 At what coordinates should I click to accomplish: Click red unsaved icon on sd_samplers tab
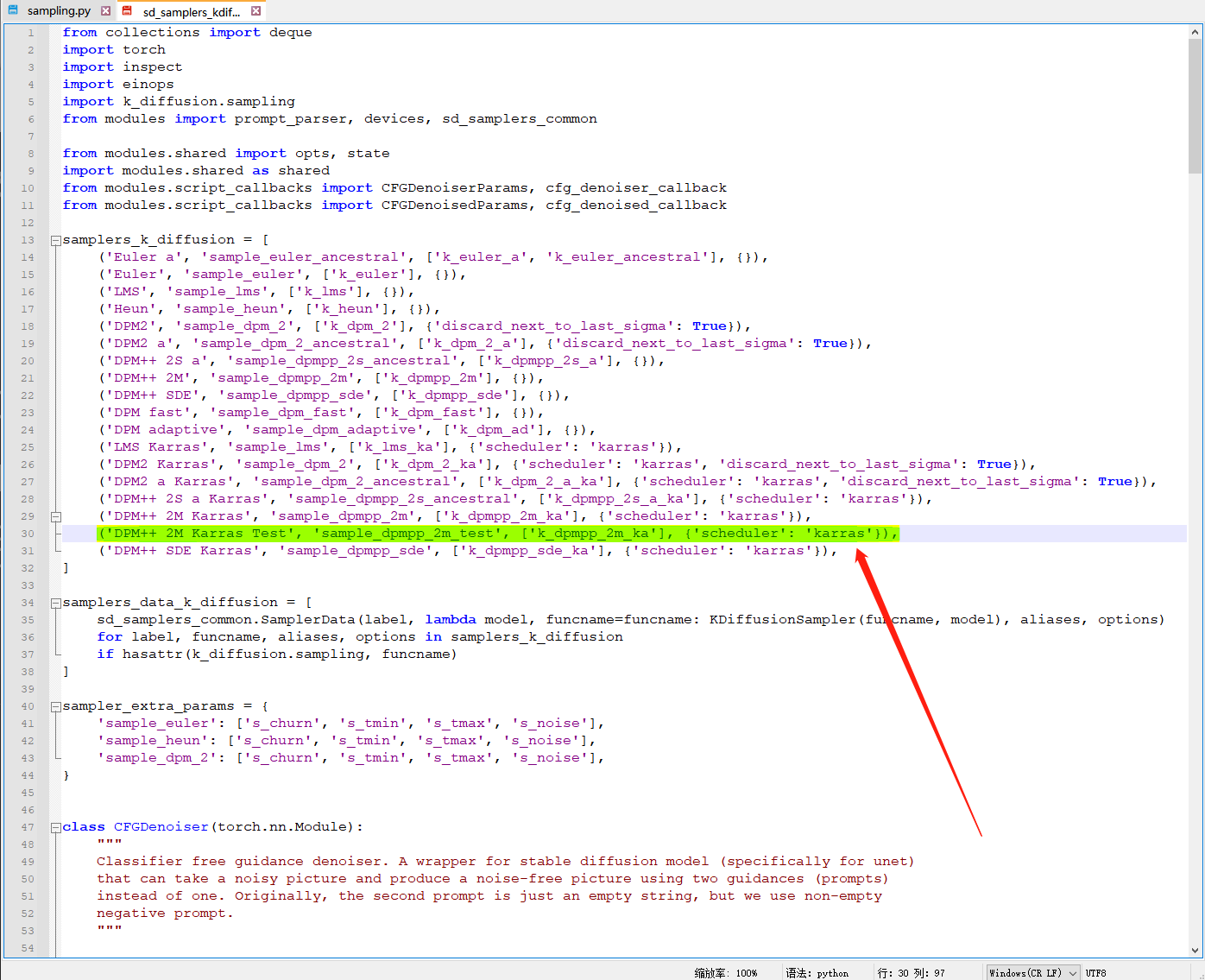point(128,11)
